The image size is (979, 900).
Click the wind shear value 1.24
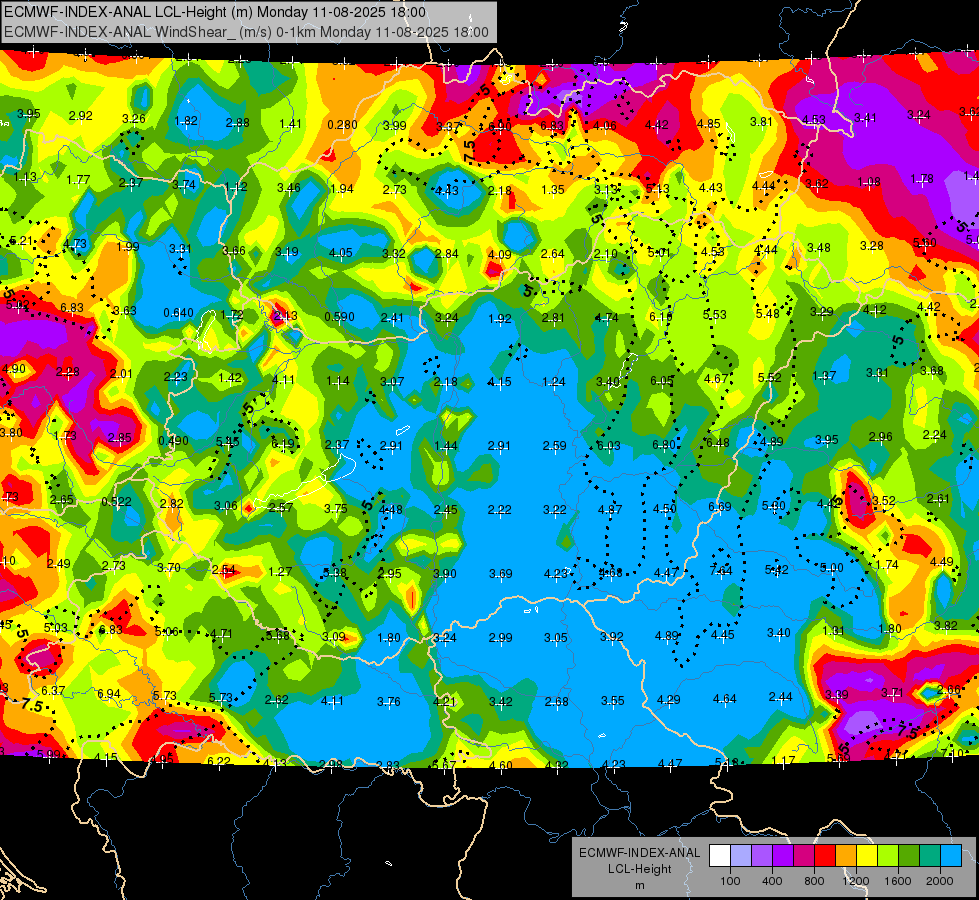click(554, 382)
